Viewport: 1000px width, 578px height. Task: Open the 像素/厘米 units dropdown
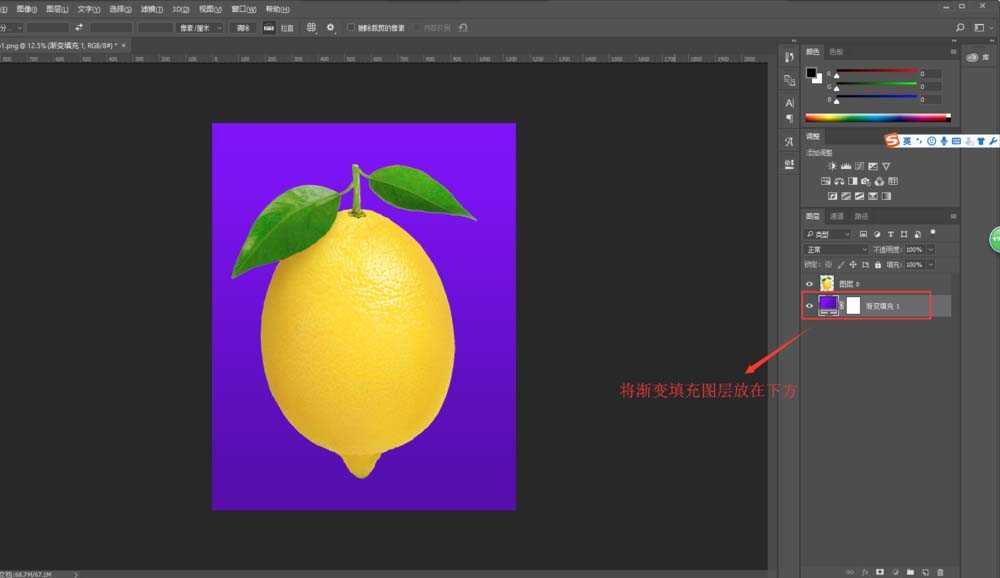199,28
